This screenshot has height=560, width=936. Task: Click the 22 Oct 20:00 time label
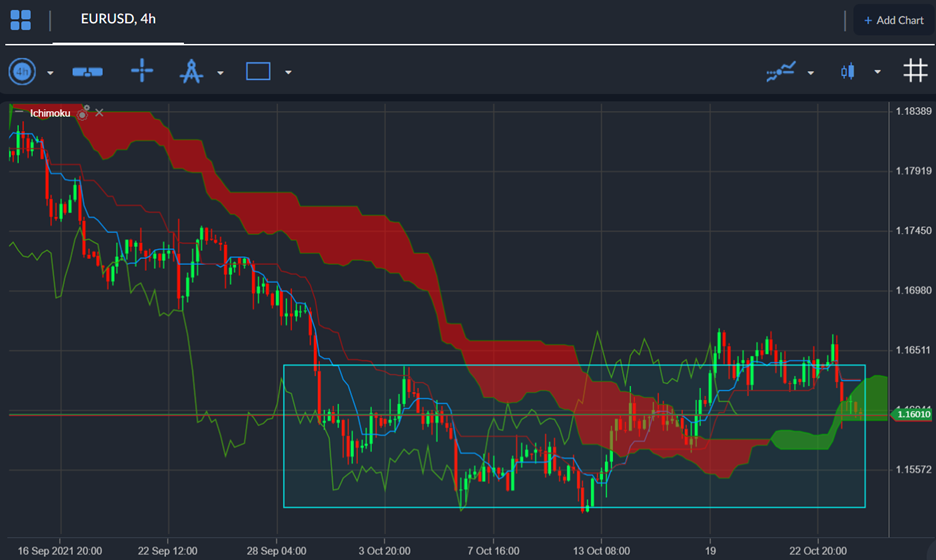click(818, 550)
